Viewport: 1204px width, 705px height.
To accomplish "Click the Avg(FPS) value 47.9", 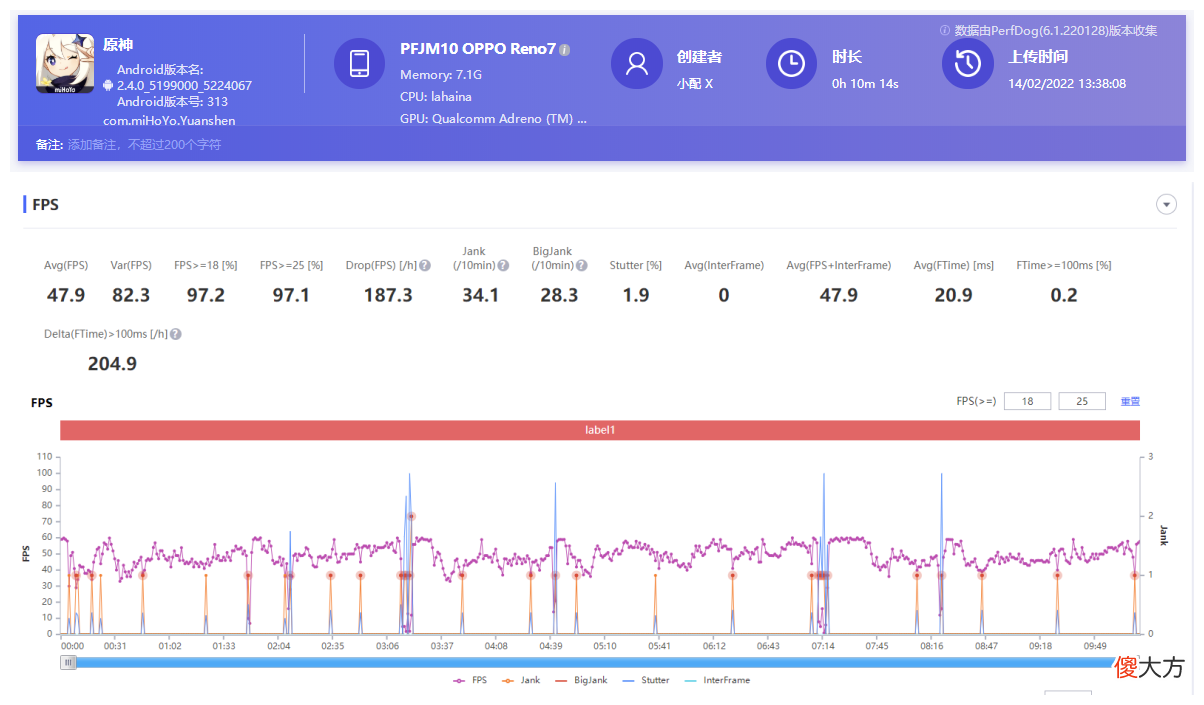I will pyautogui.click(x=66, y=295).
